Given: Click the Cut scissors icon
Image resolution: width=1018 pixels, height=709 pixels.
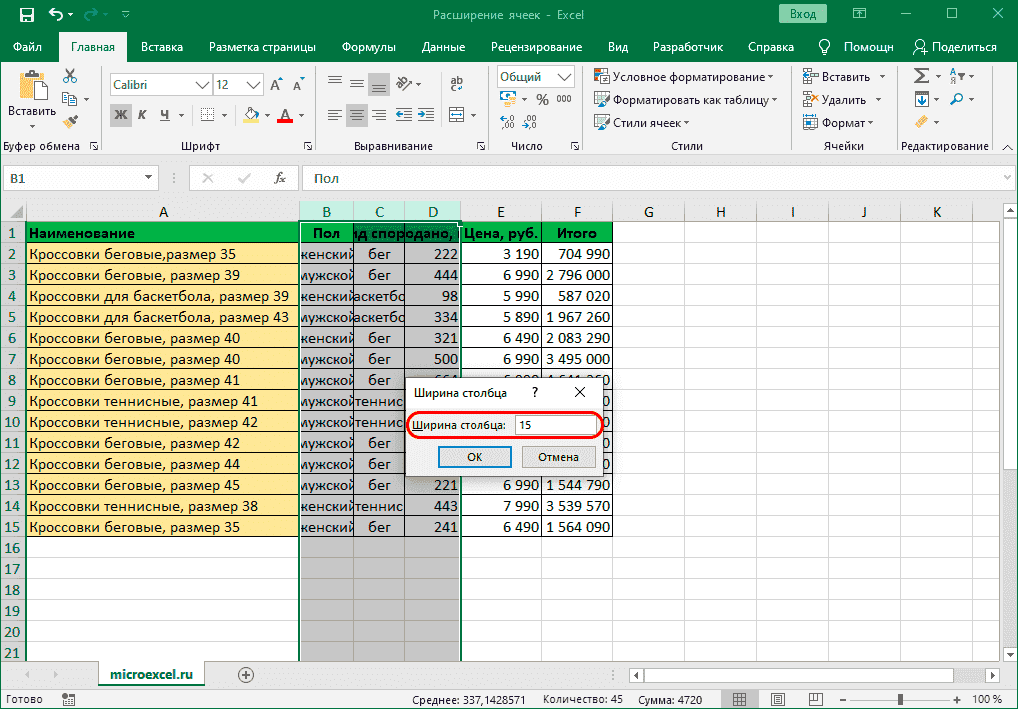Looking at the screenshot, I should tap(70, 77).
